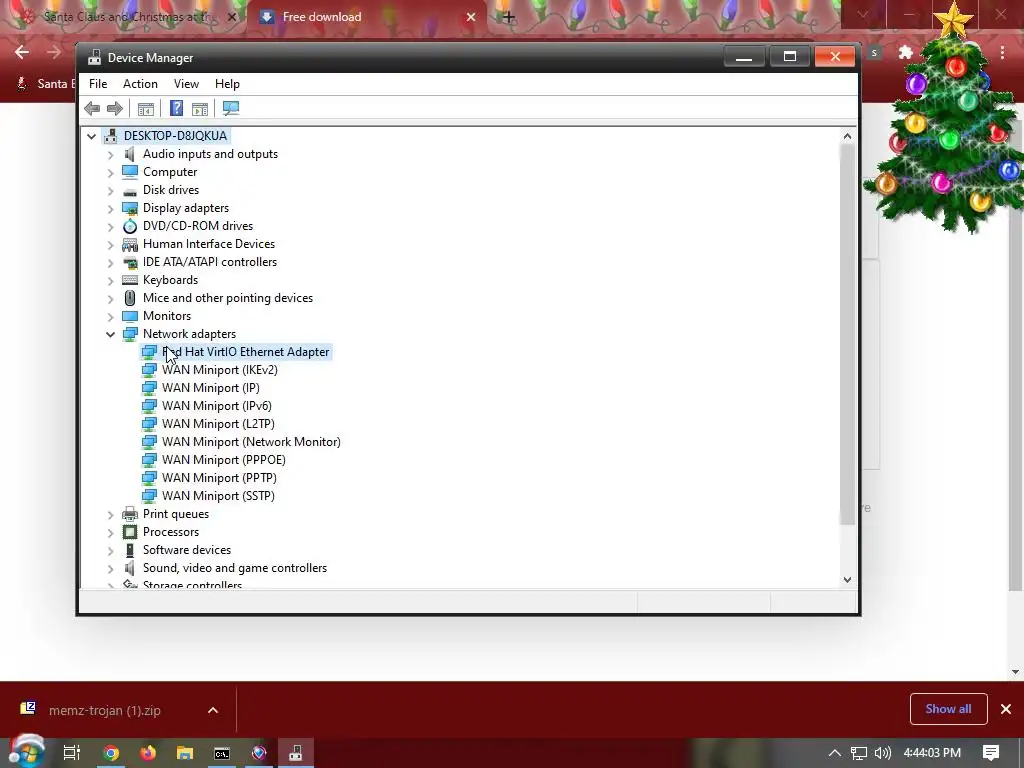Select WAN Miniport (IKEv2)
Screen dimensions: 1024x768
click(219, 370)
